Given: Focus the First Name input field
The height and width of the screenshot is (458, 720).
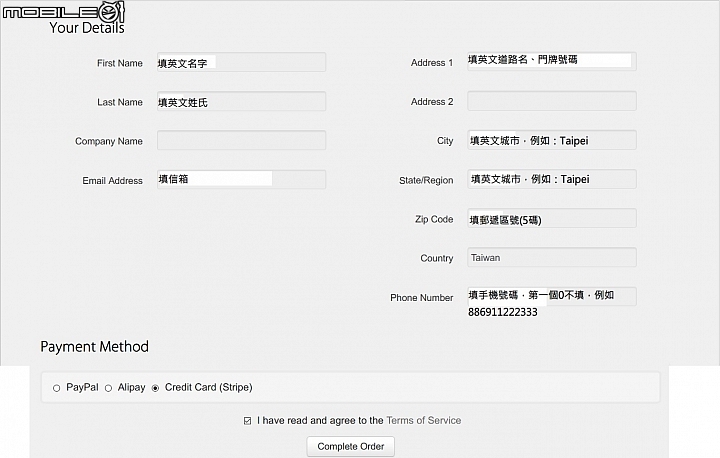Looking at the screenshot, I should 242,62.
